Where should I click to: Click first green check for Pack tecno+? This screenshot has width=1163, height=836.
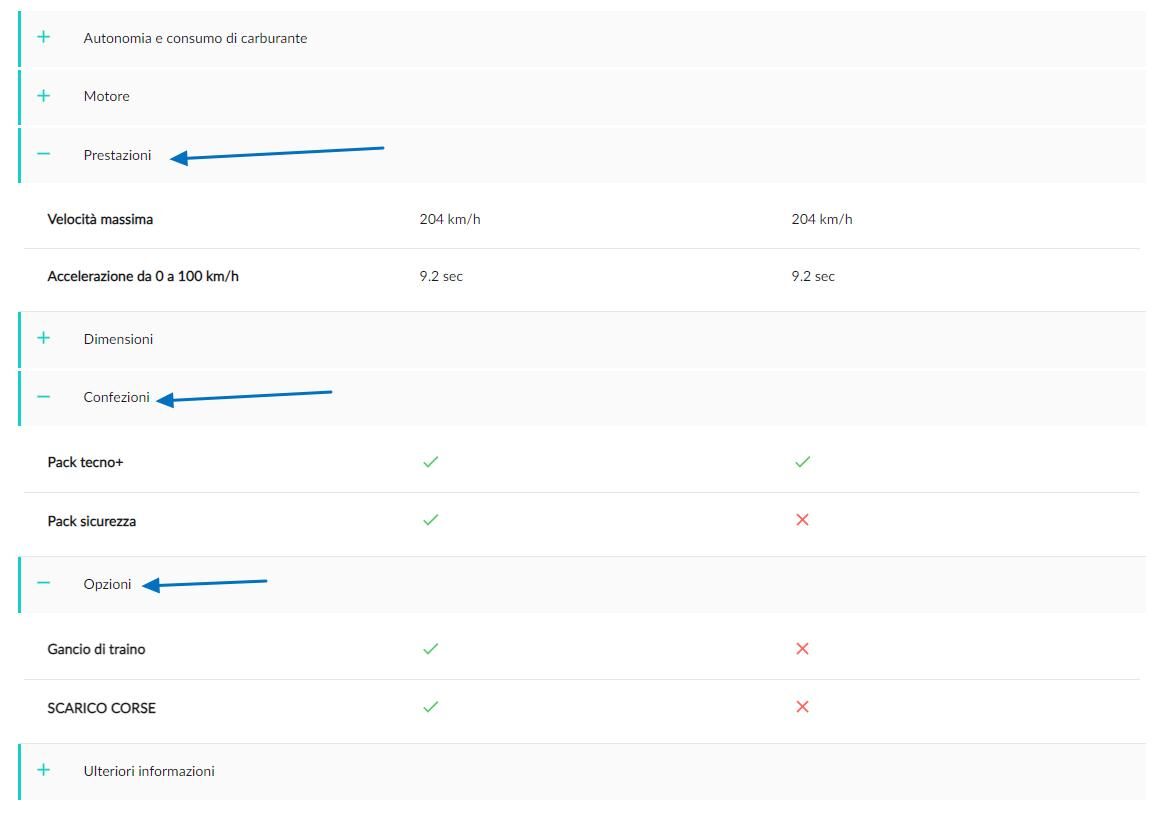[430, 461]
